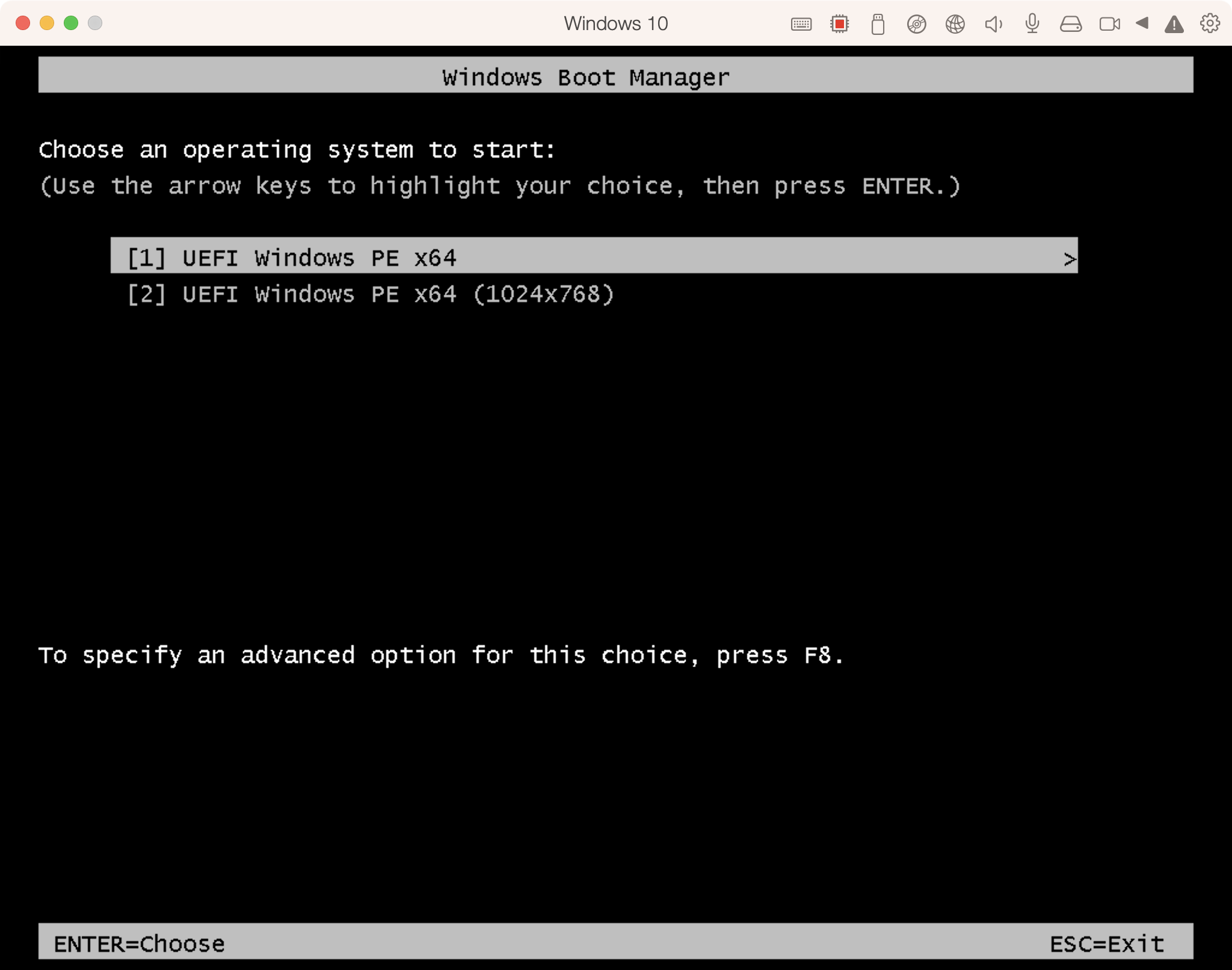Click the camera video icon
The width and height of the screenshot is (1232, 970).
(1109, 24)
